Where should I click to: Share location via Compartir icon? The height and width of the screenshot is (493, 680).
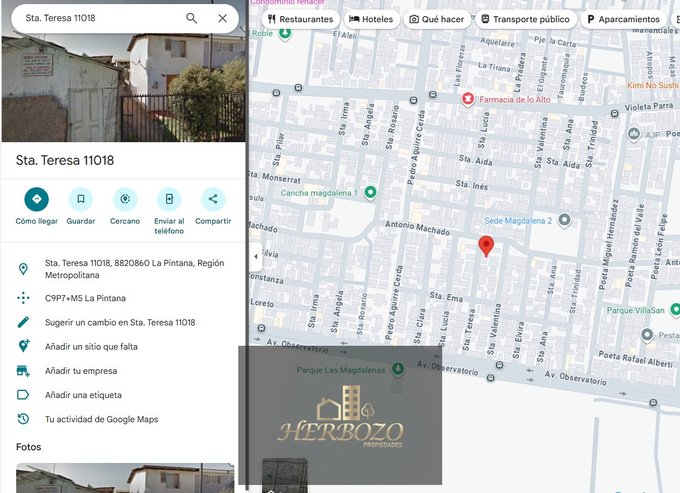point(212,199)
